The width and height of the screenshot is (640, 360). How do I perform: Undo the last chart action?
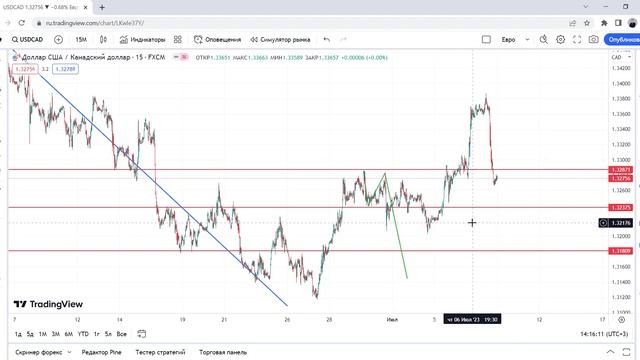click(327, 40)
